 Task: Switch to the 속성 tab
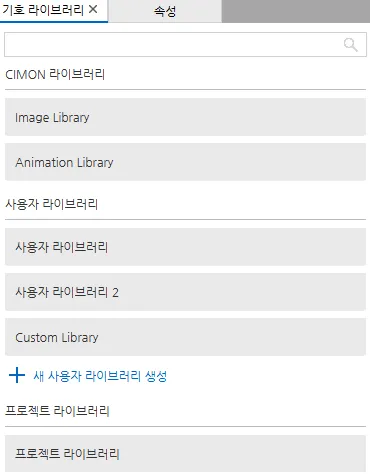click(165, 11)
